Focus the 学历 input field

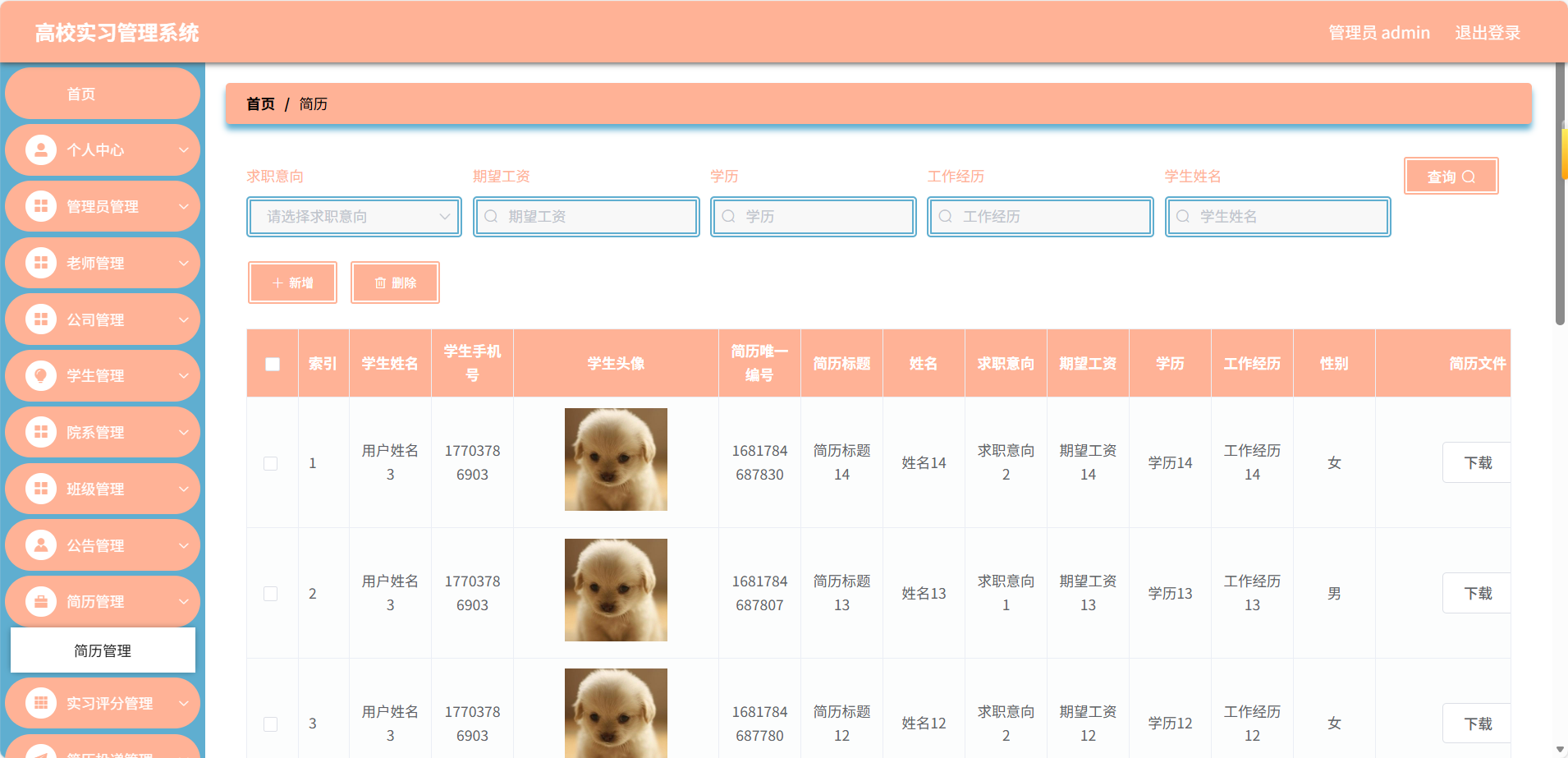(x=813, y=217)
